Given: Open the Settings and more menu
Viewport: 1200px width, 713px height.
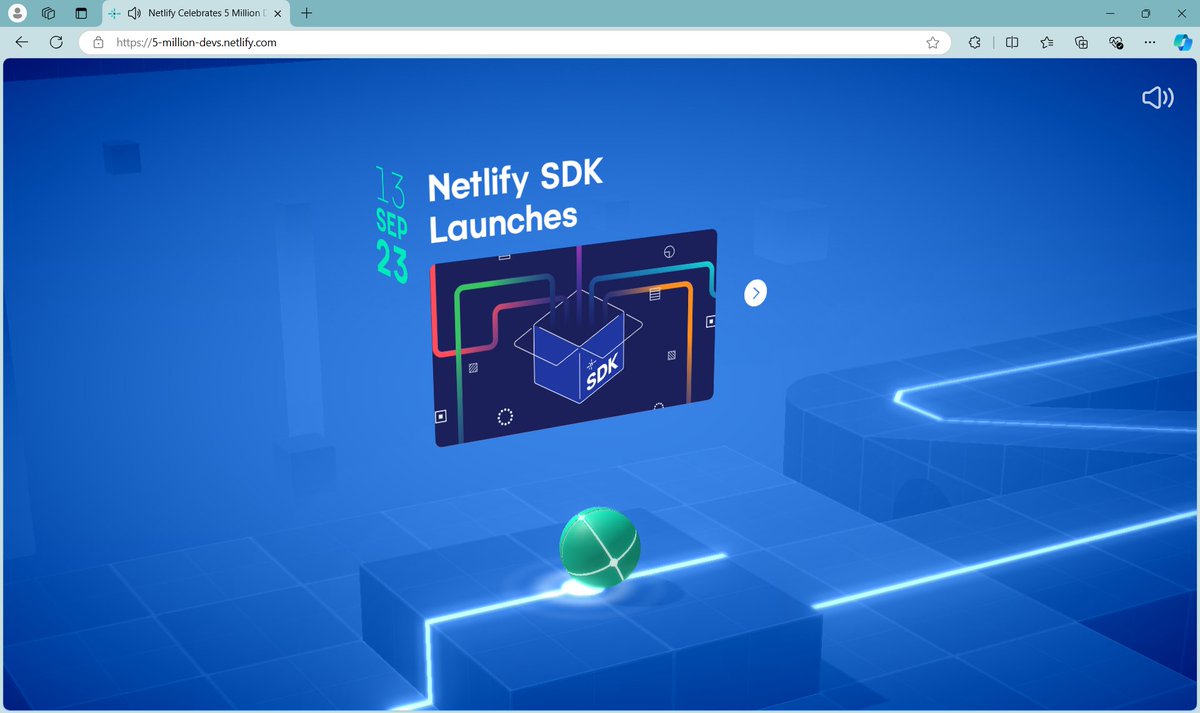Looking at the screenshot, I should (1149, 42).
